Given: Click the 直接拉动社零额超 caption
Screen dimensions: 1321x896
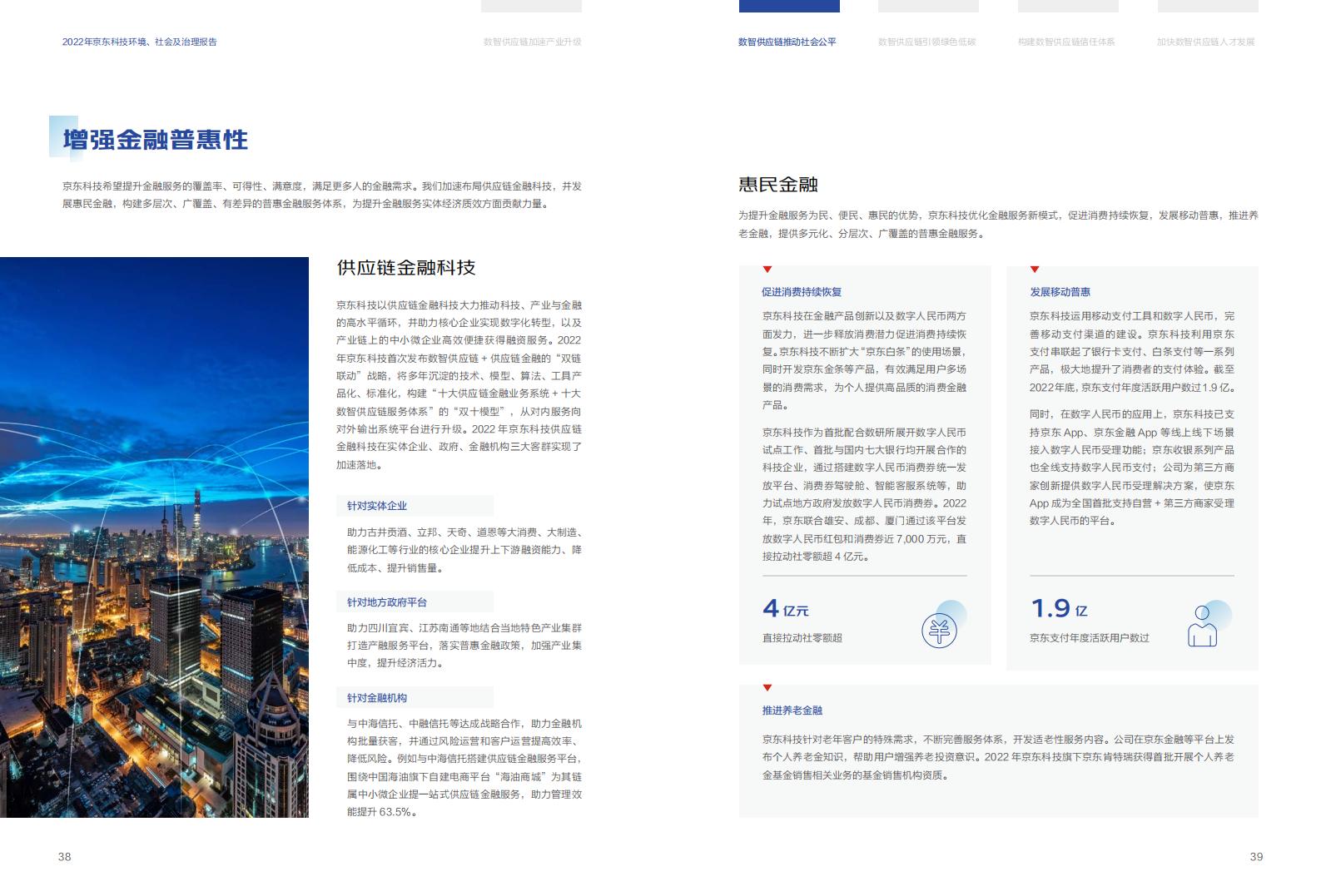Looking at the screenshot, I should 802,638.
